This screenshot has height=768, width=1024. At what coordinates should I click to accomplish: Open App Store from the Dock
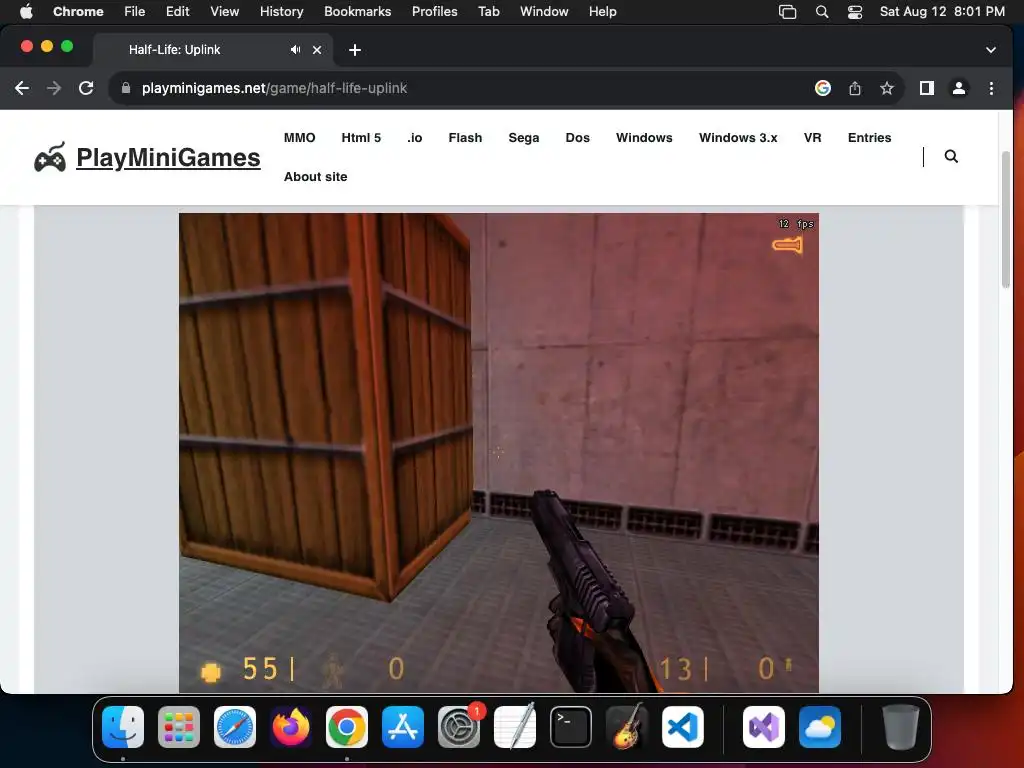click(403, 727)
